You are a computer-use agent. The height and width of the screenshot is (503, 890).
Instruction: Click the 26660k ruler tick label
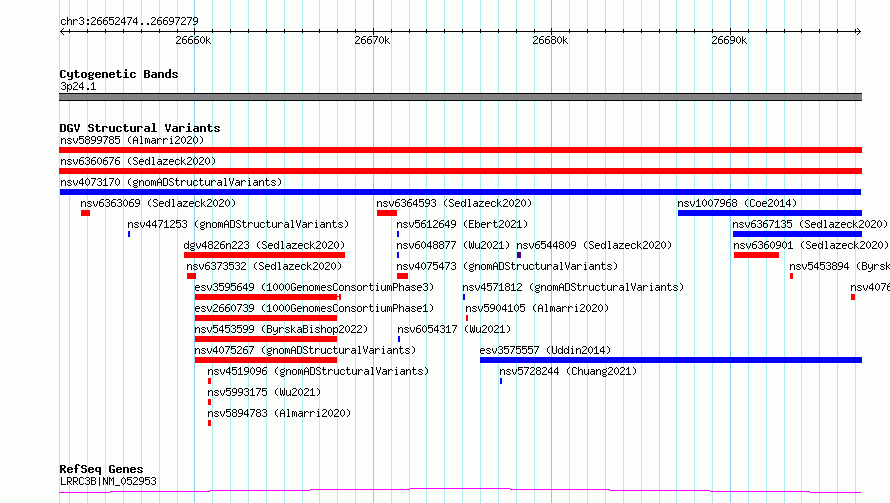click(193, 40)
